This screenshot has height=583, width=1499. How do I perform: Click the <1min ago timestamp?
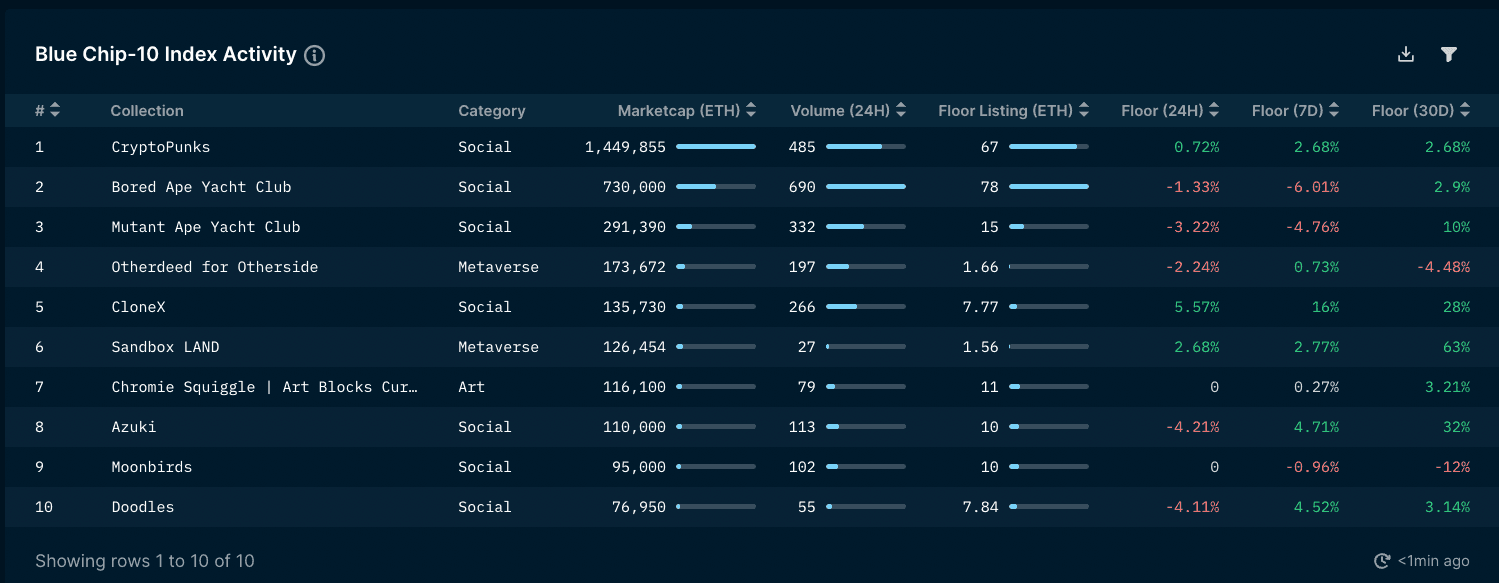click(x=1433, y=561)
